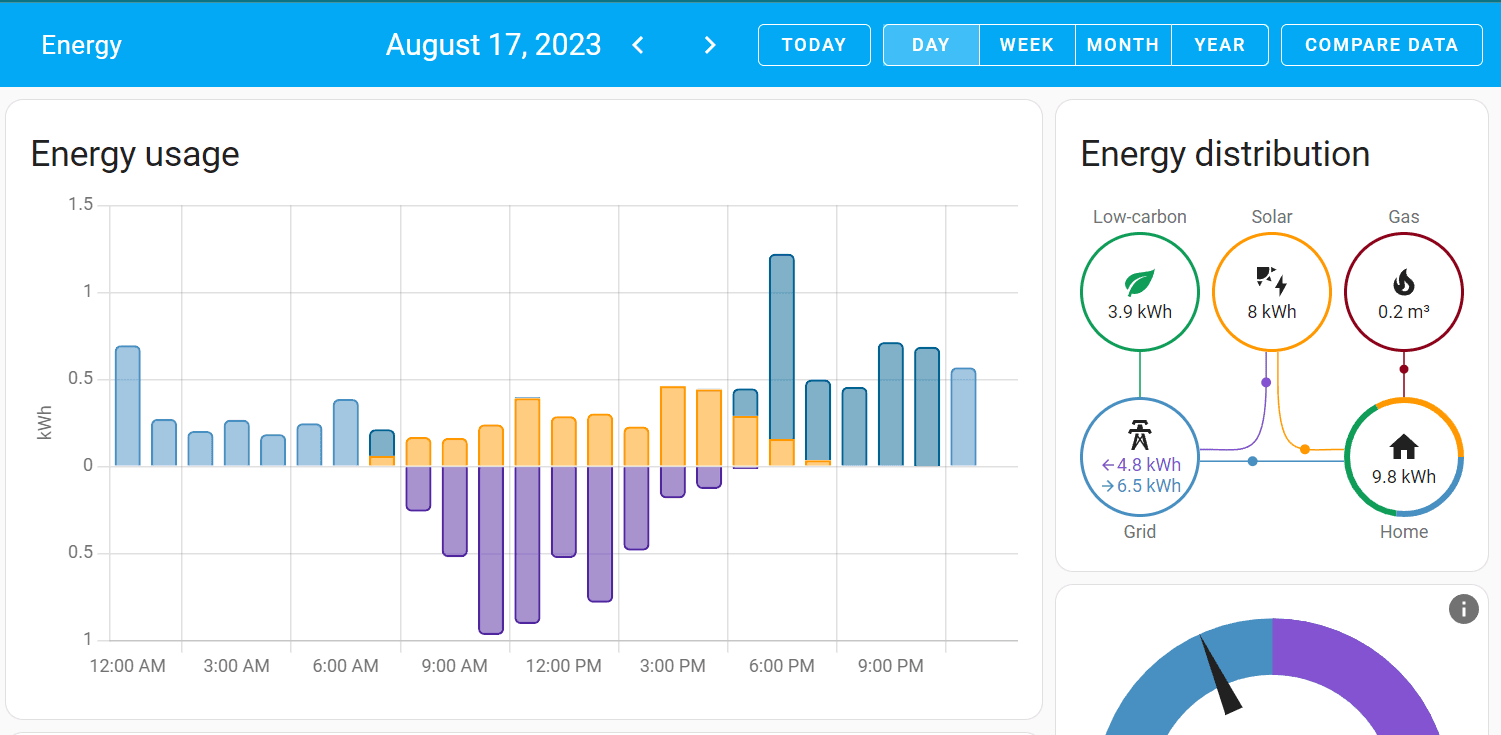The height and width of the screenshot is (735, 1501).
Task: Switch to MONTH view
Action: (1123, 45)
